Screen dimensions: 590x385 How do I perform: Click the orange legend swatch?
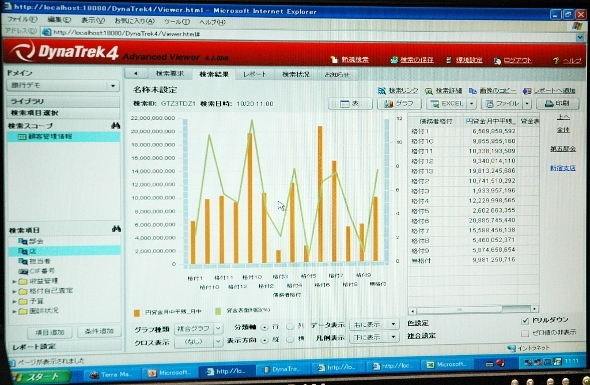point(137,313)
